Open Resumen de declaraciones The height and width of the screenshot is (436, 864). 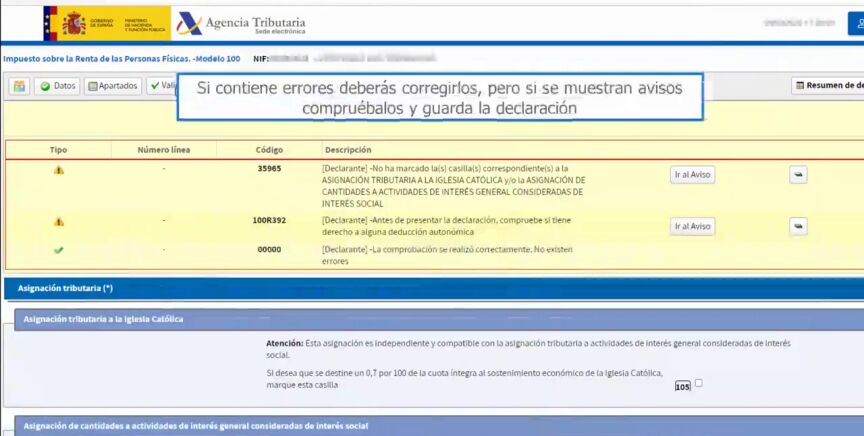coord(828,86)
